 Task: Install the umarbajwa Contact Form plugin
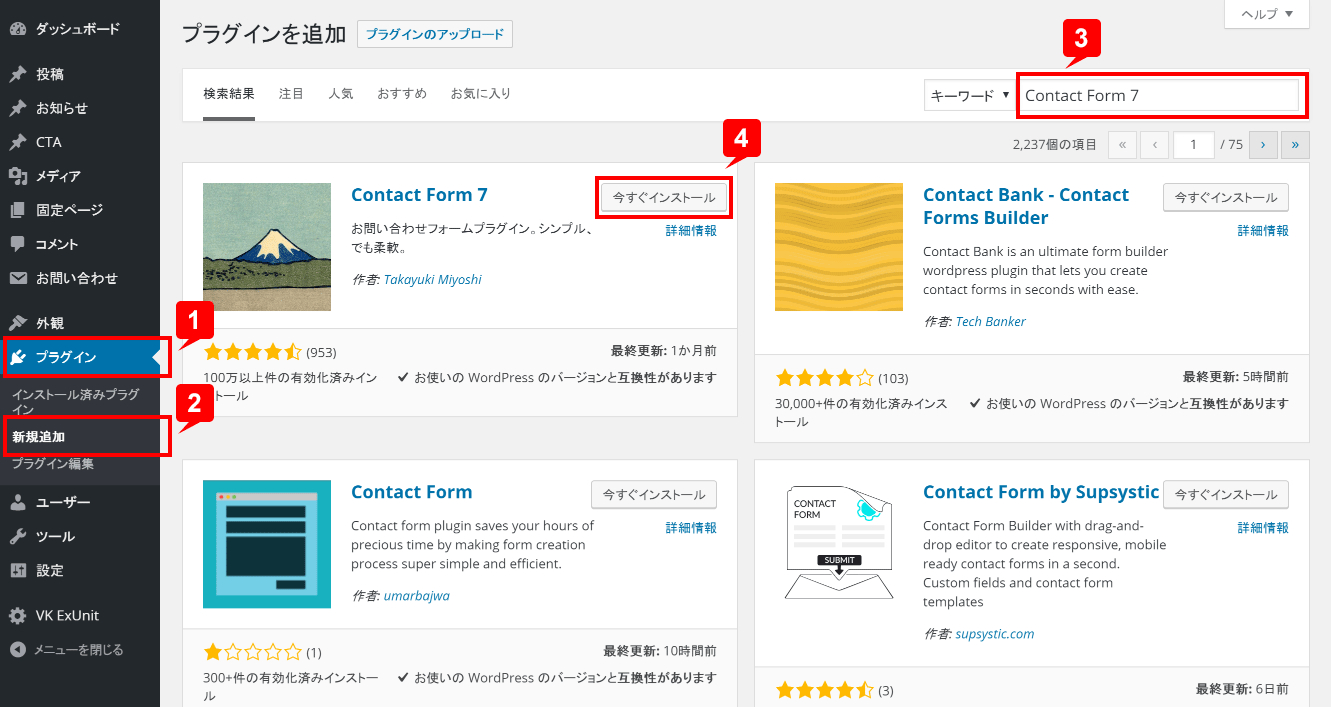pyautogui.click(x=654, y=495)
